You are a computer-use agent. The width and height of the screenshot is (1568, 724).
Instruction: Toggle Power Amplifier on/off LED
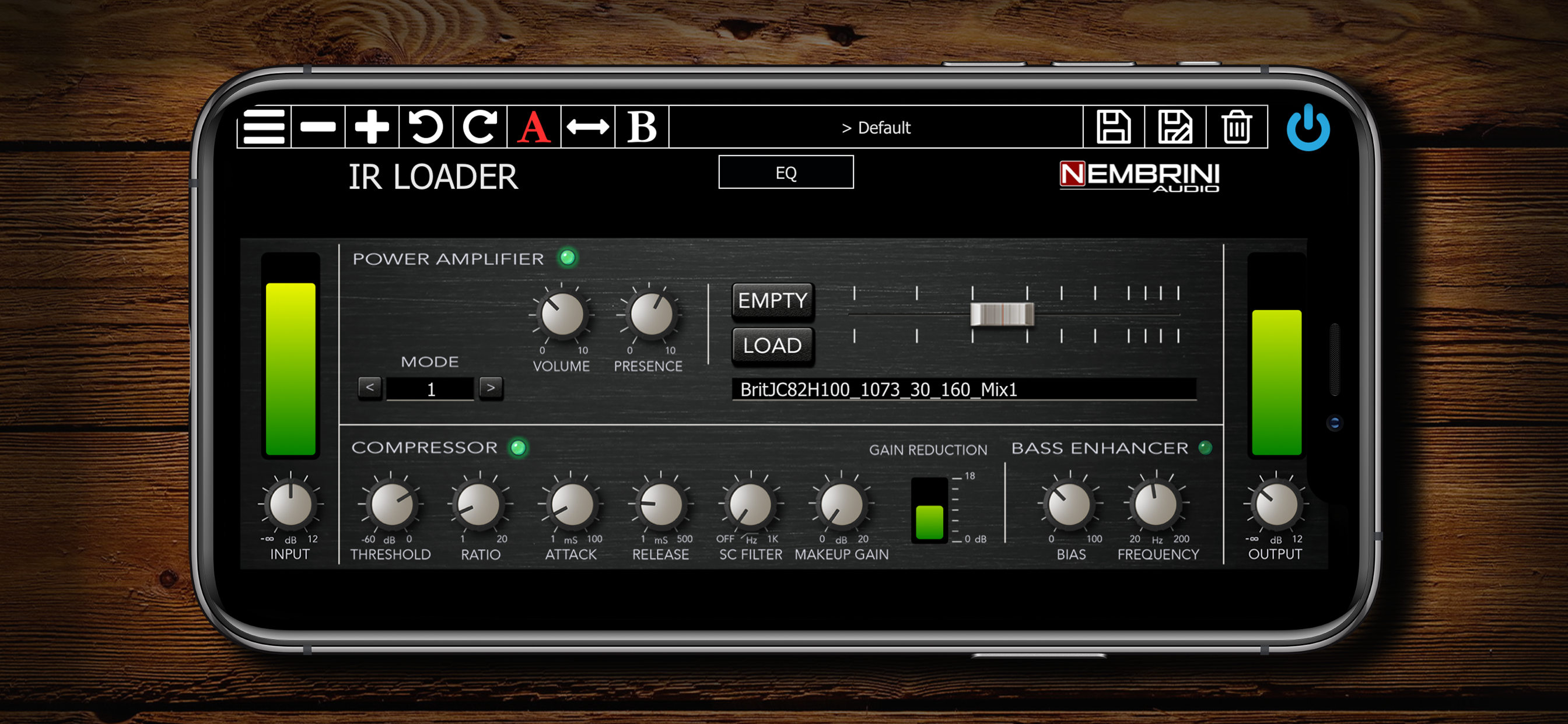(568, 257)
